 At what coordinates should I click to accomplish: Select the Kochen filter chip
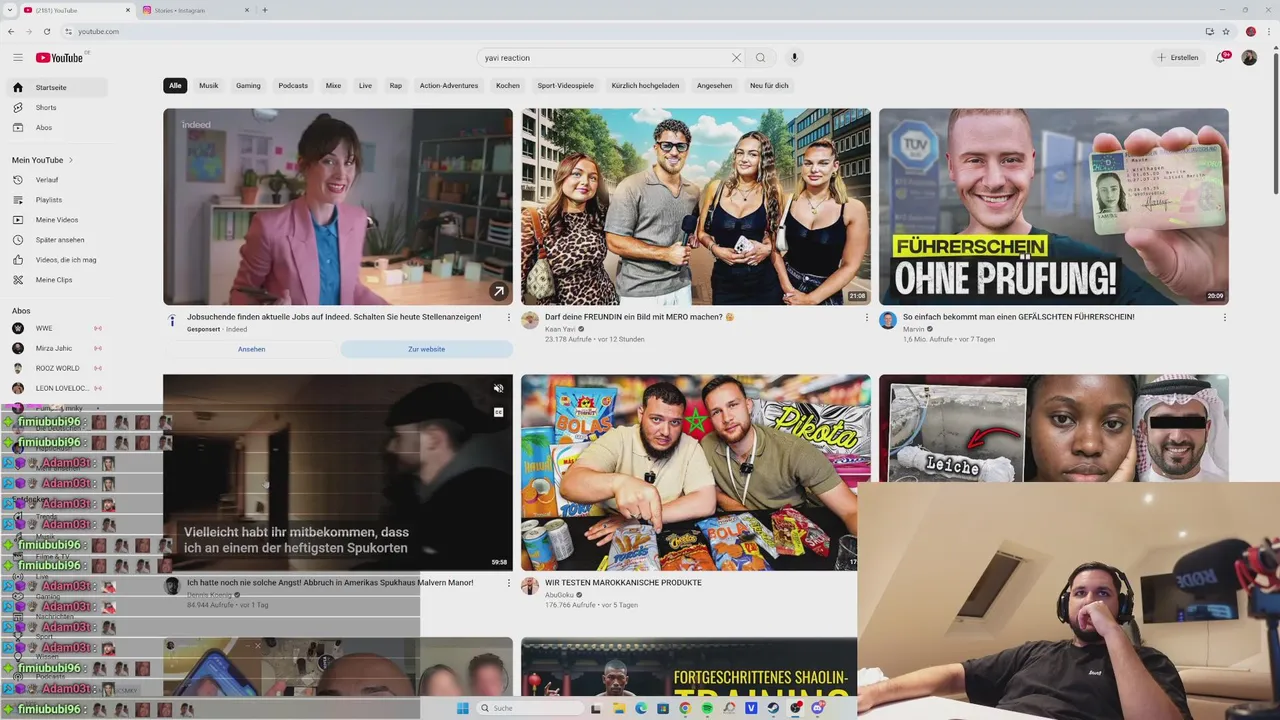point(508,86)
